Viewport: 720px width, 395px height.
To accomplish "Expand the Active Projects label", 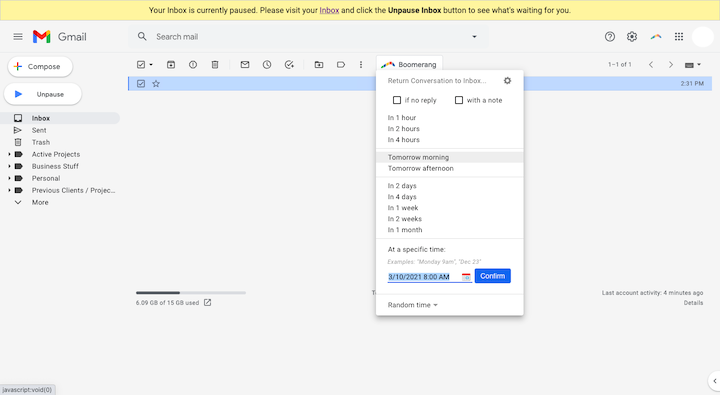I will click(9, 154).
